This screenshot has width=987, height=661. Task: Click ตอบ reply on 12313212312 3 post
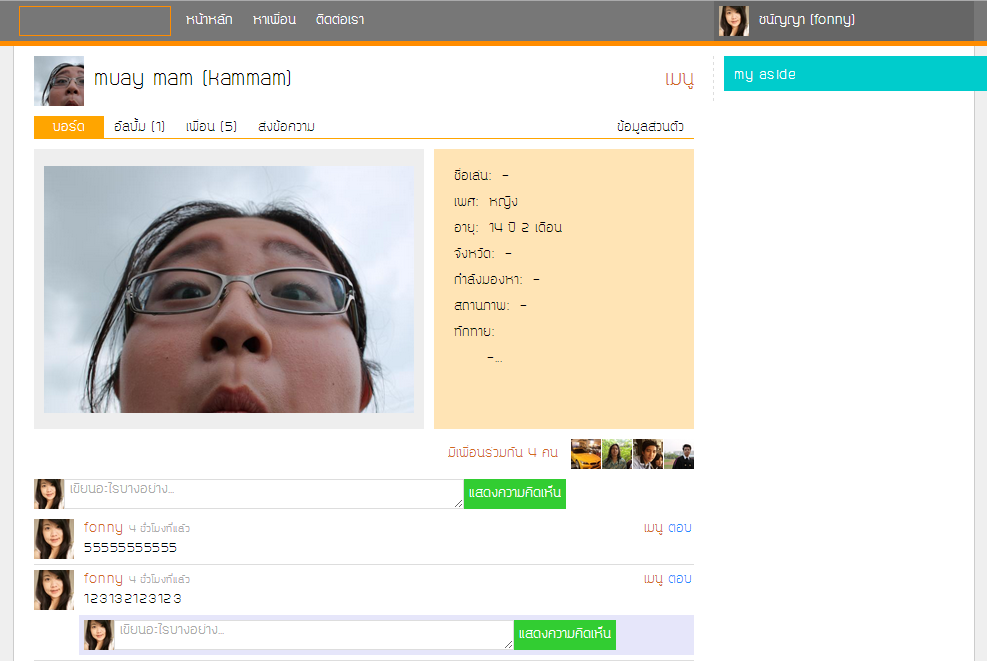pos(679,579)
